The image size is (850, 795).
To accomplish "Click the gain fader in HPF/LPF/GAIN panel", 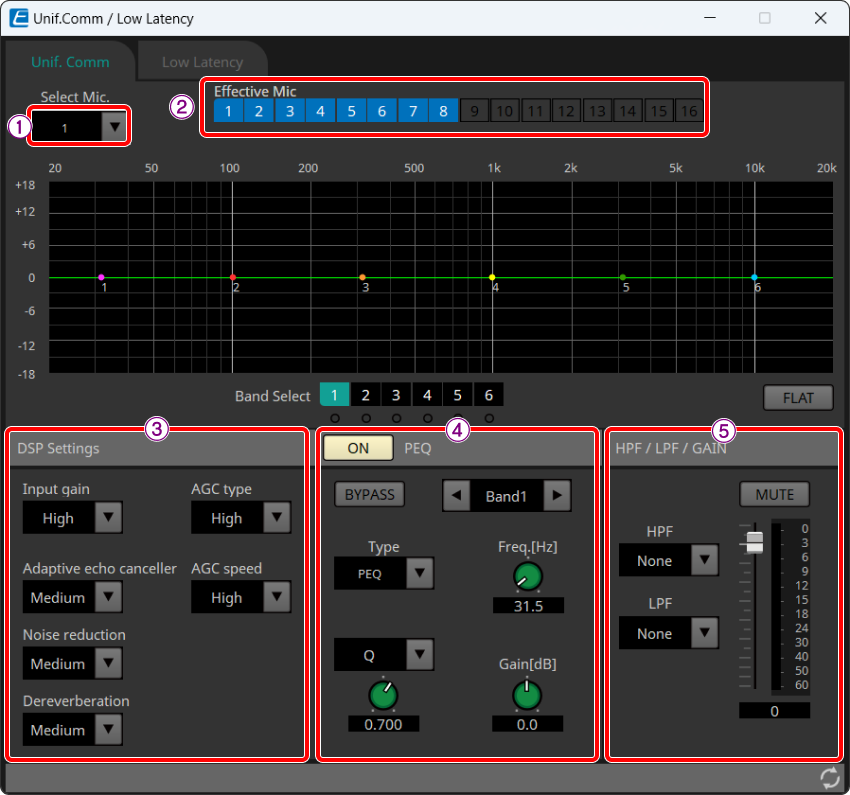I will (754, 541).
